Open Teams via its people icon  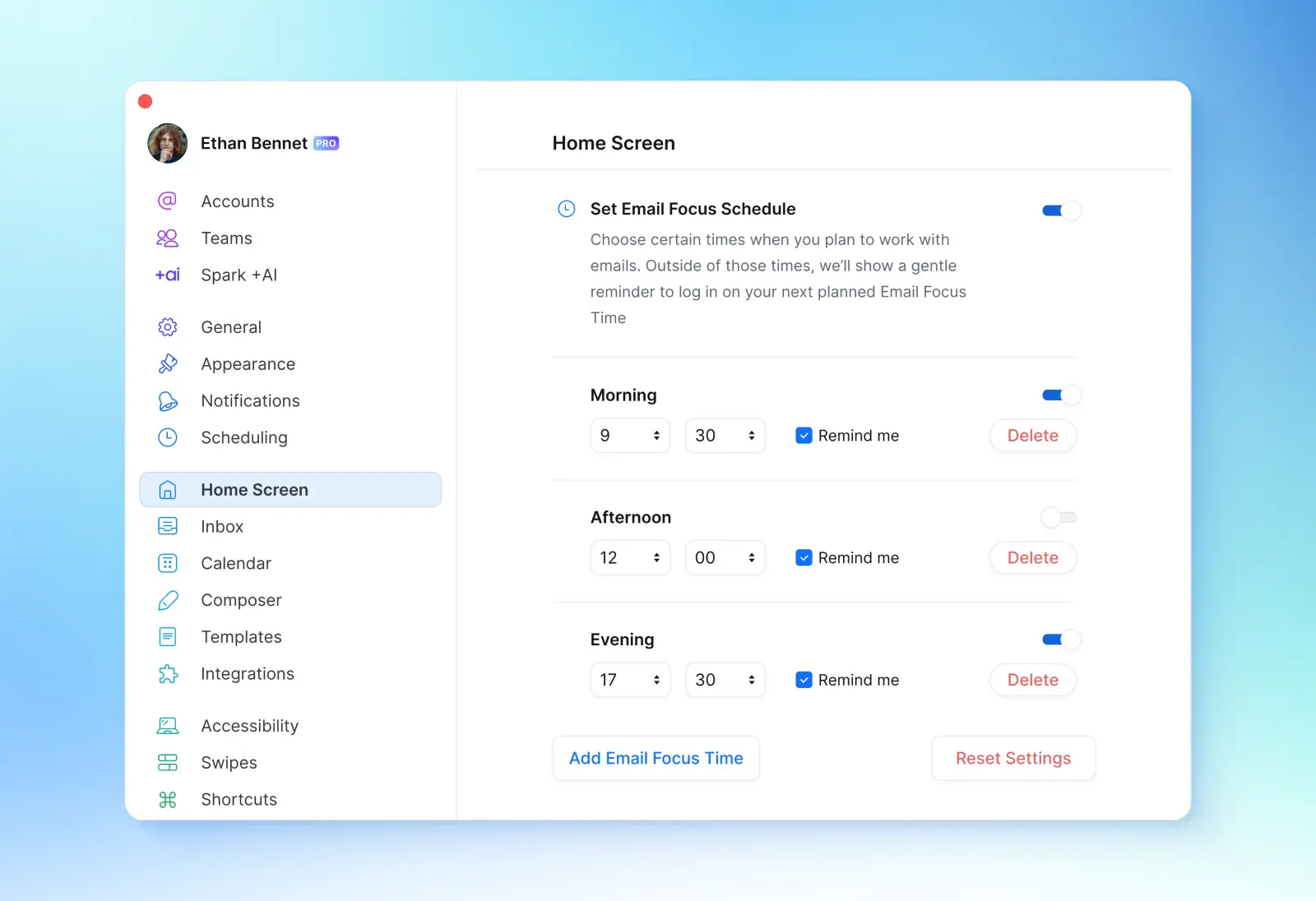coord(167,238)
